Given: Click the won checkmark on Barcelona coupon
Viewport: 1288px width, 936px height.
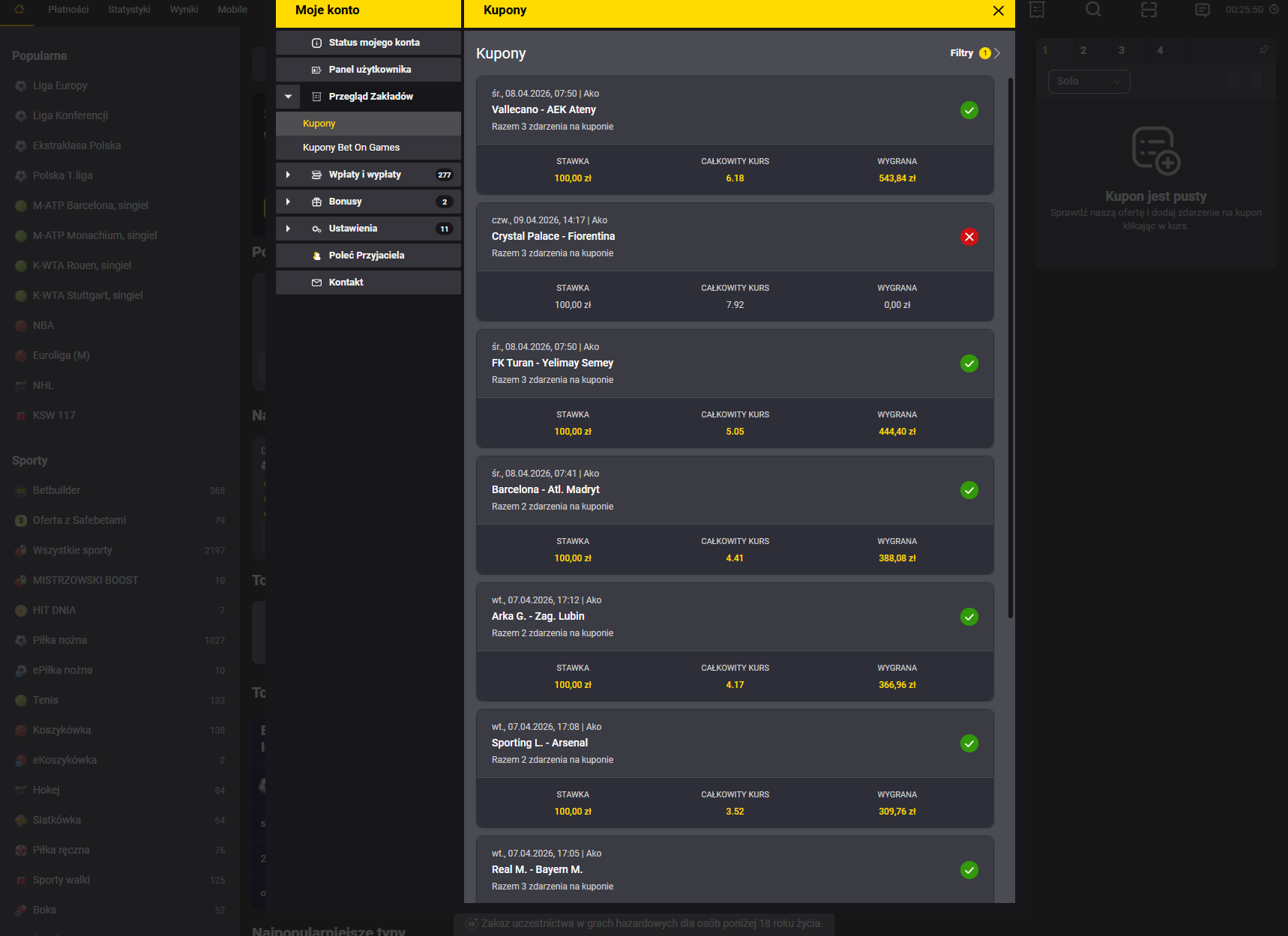Looking at the screenshot, I should (969, 490).
